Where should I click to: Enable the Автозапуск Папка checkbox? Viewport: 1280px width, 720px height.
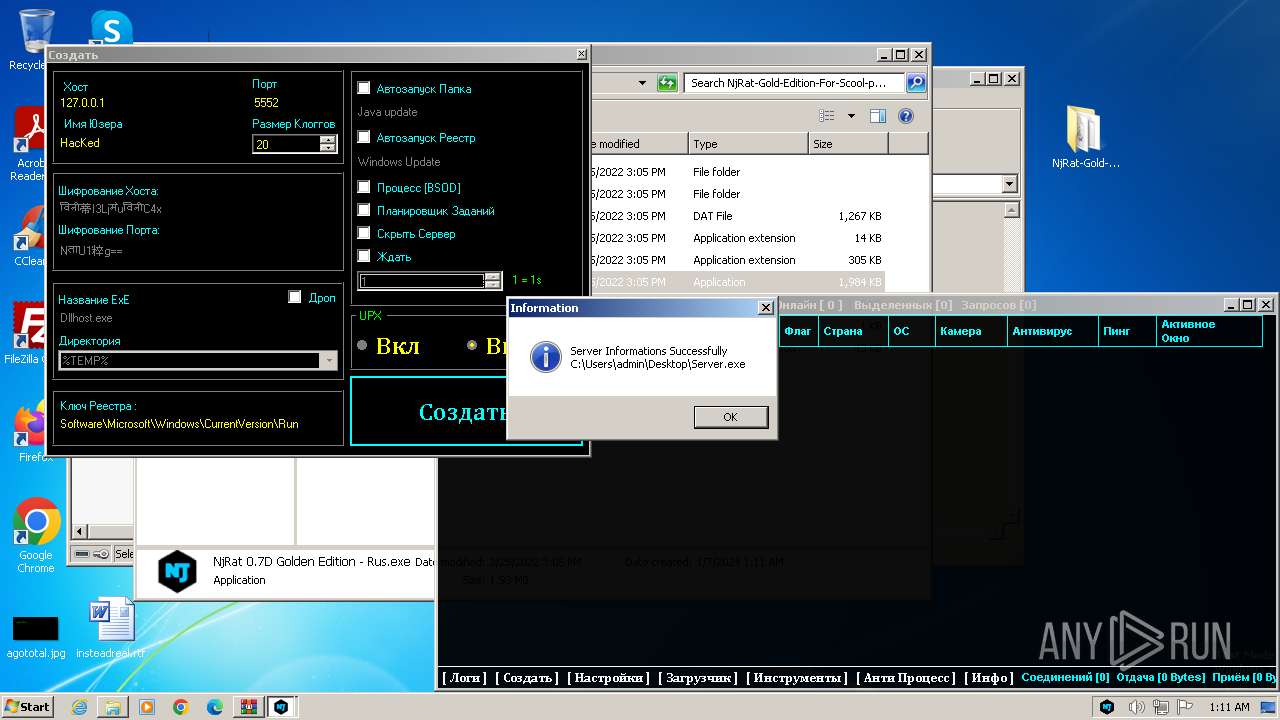(364, 88)
